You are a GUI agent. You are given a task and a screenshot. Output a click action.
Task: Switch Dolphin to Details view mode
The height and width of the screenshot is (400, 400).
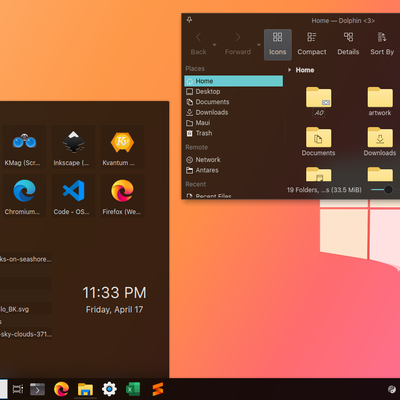tap(348, 44)
